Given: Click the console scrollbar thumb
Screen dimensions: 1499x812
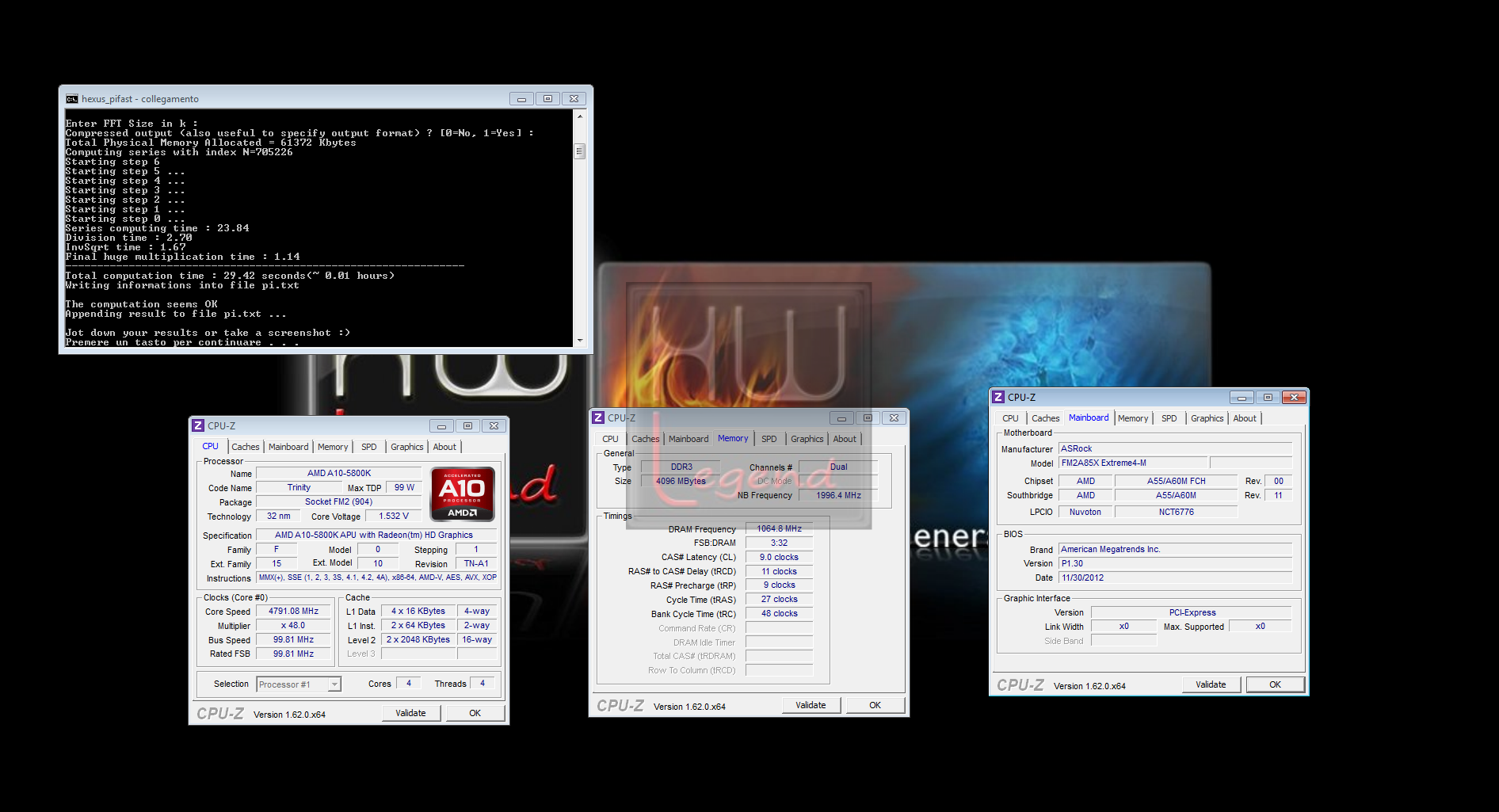Looking at the screenshot, I should [580, 151].
